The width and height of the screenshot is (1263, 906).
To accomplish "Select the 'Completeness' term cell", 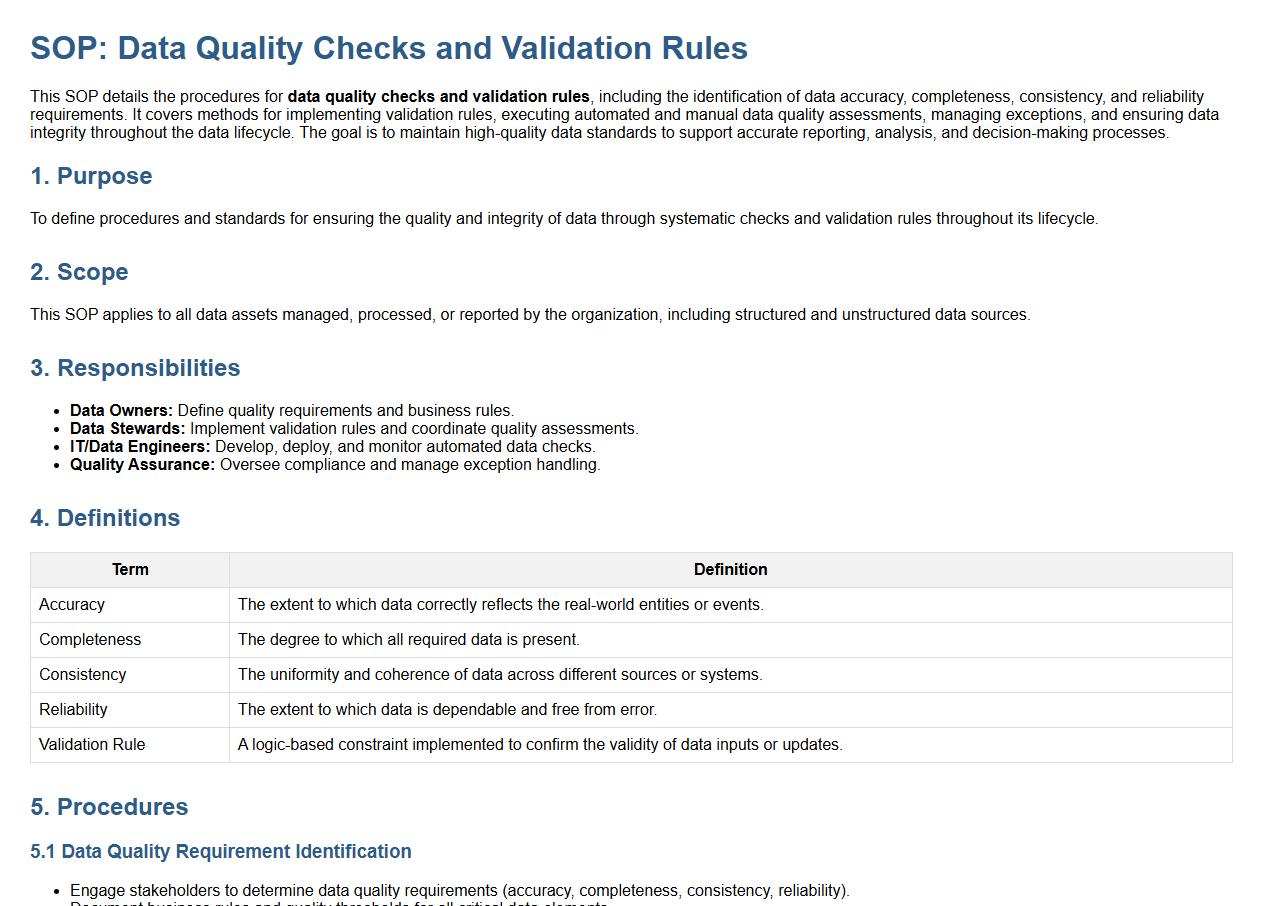I will click(x=90, y=640).
